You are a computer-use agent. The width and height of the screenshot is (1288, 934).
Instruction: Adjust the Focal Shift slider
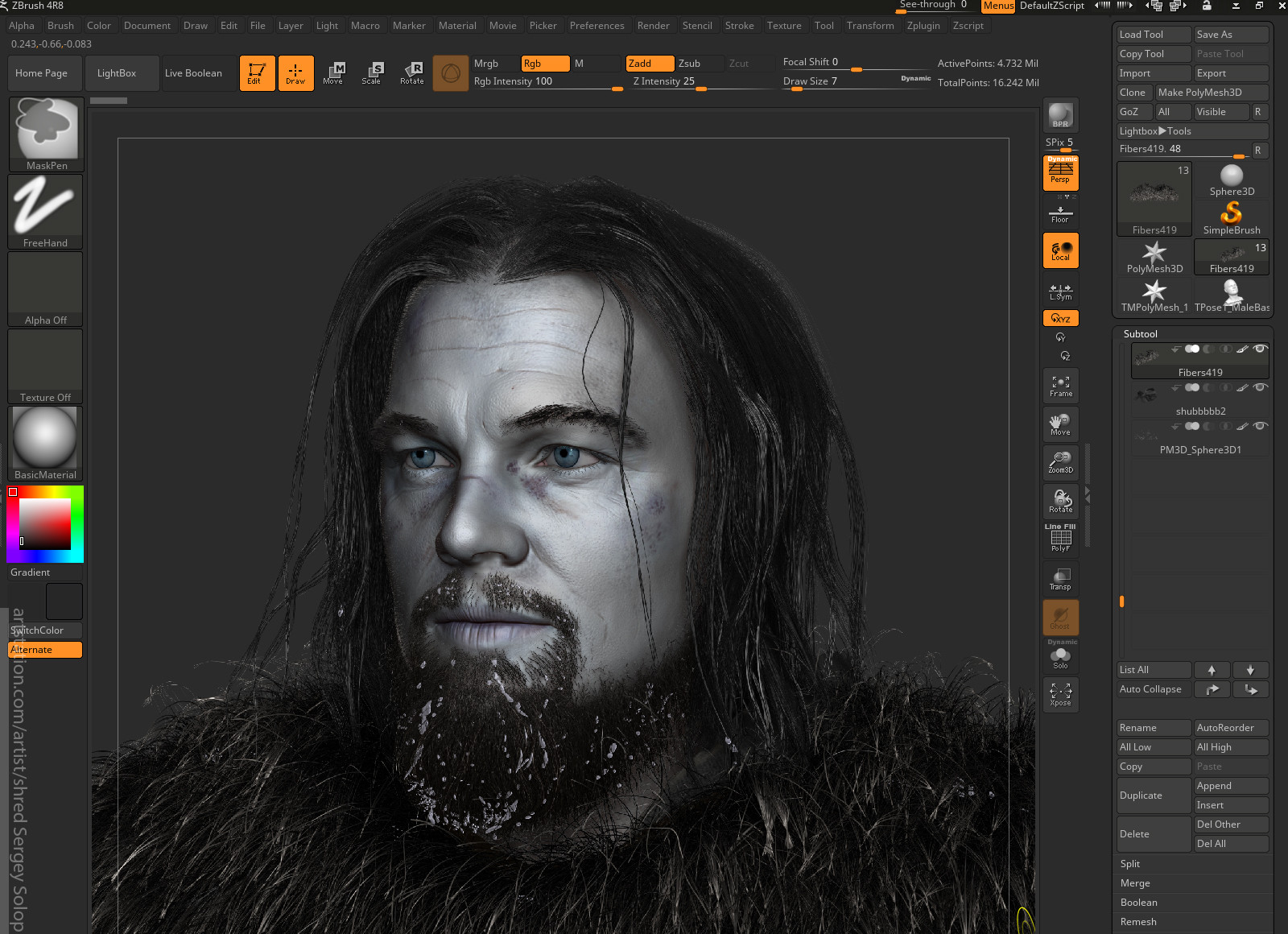856,63
